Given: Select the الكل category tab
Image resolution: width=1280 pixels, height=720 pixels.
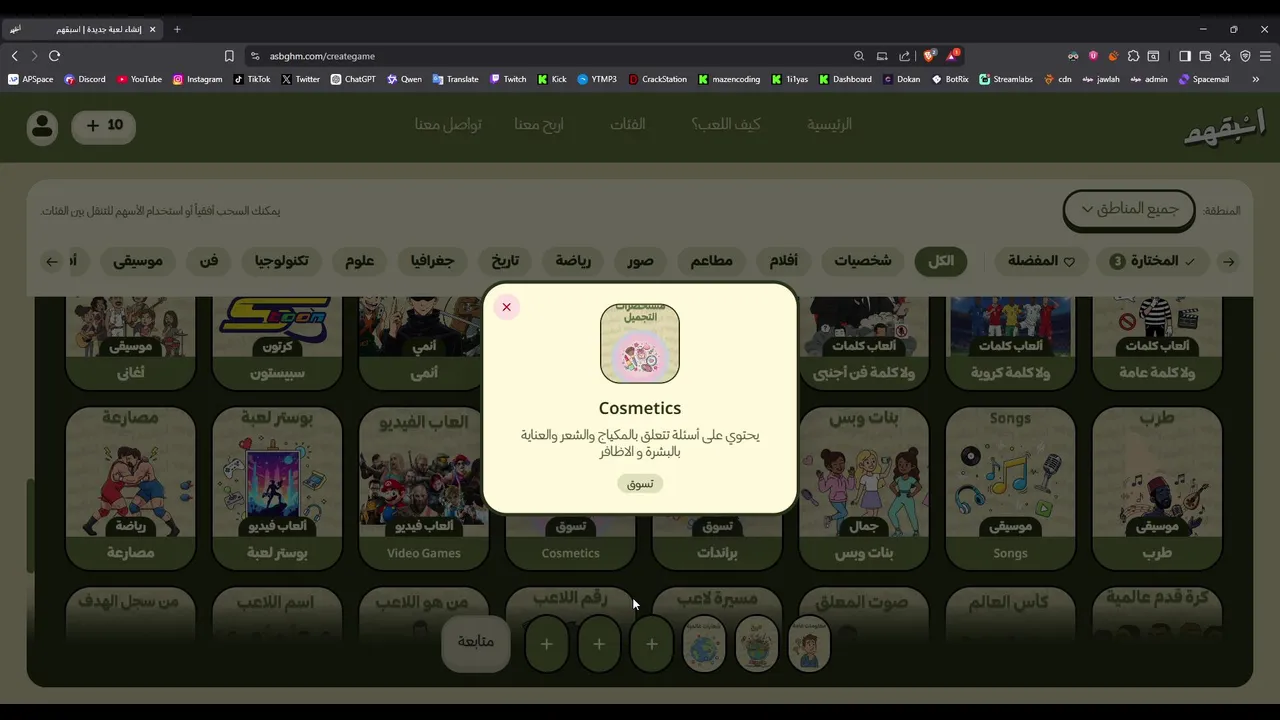Looking at the screenshot, I should (941, 261).
